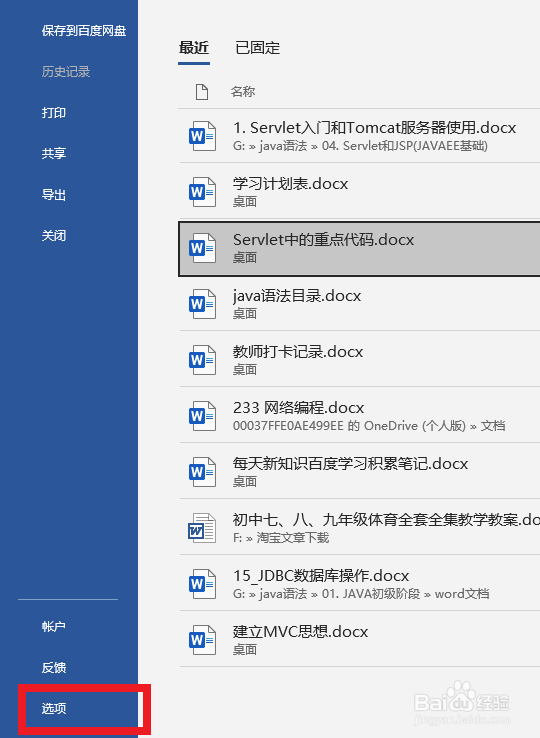This screenshot has width=540, height=738.
Task: Click Word icon of 1. Servlet入门和Tomcat服务器使用.docx
Action: [x=202, y=136]
